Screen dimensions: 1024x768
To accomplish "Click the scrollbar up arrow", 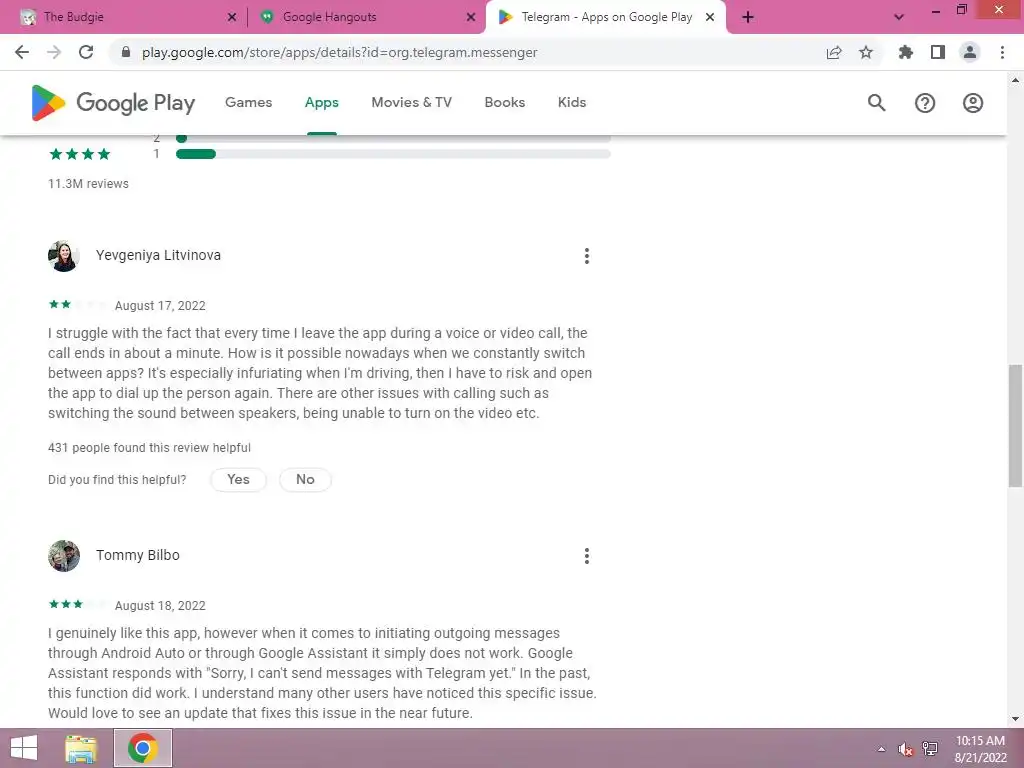I will coord(1015,80).
